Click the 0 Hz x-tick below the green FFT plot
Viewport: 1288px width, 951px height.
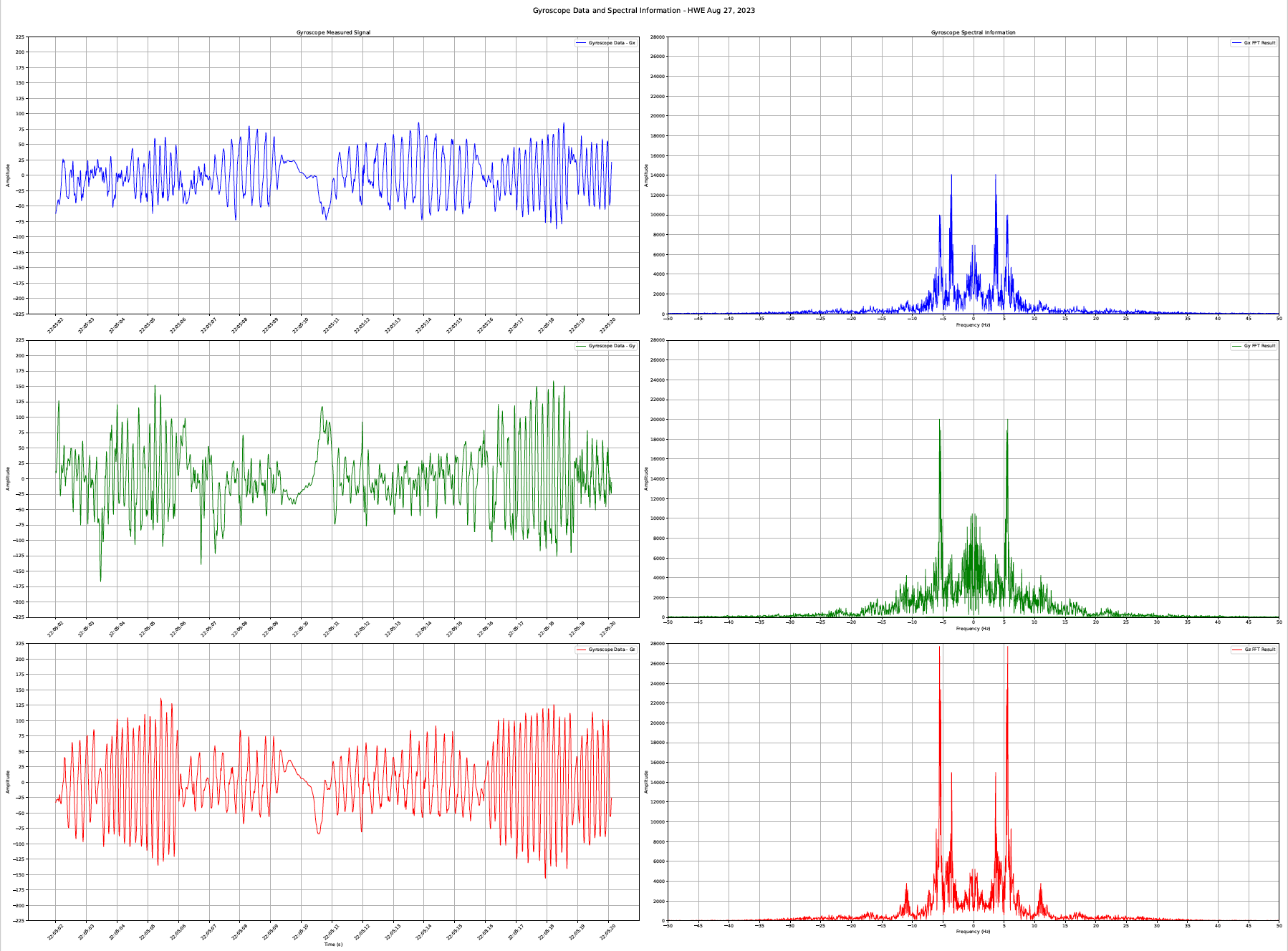click(x=973, y=622)
